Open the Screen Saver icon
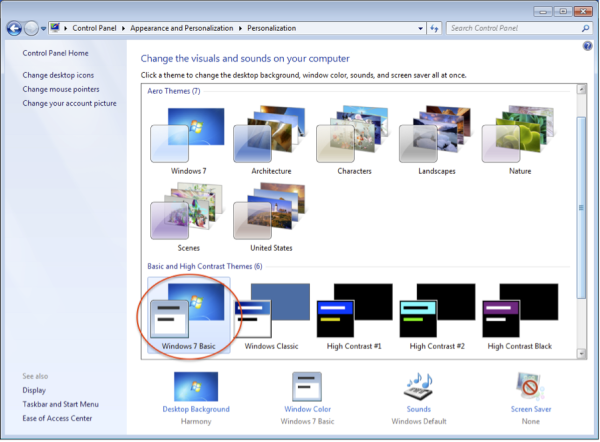 coord(530,386)
